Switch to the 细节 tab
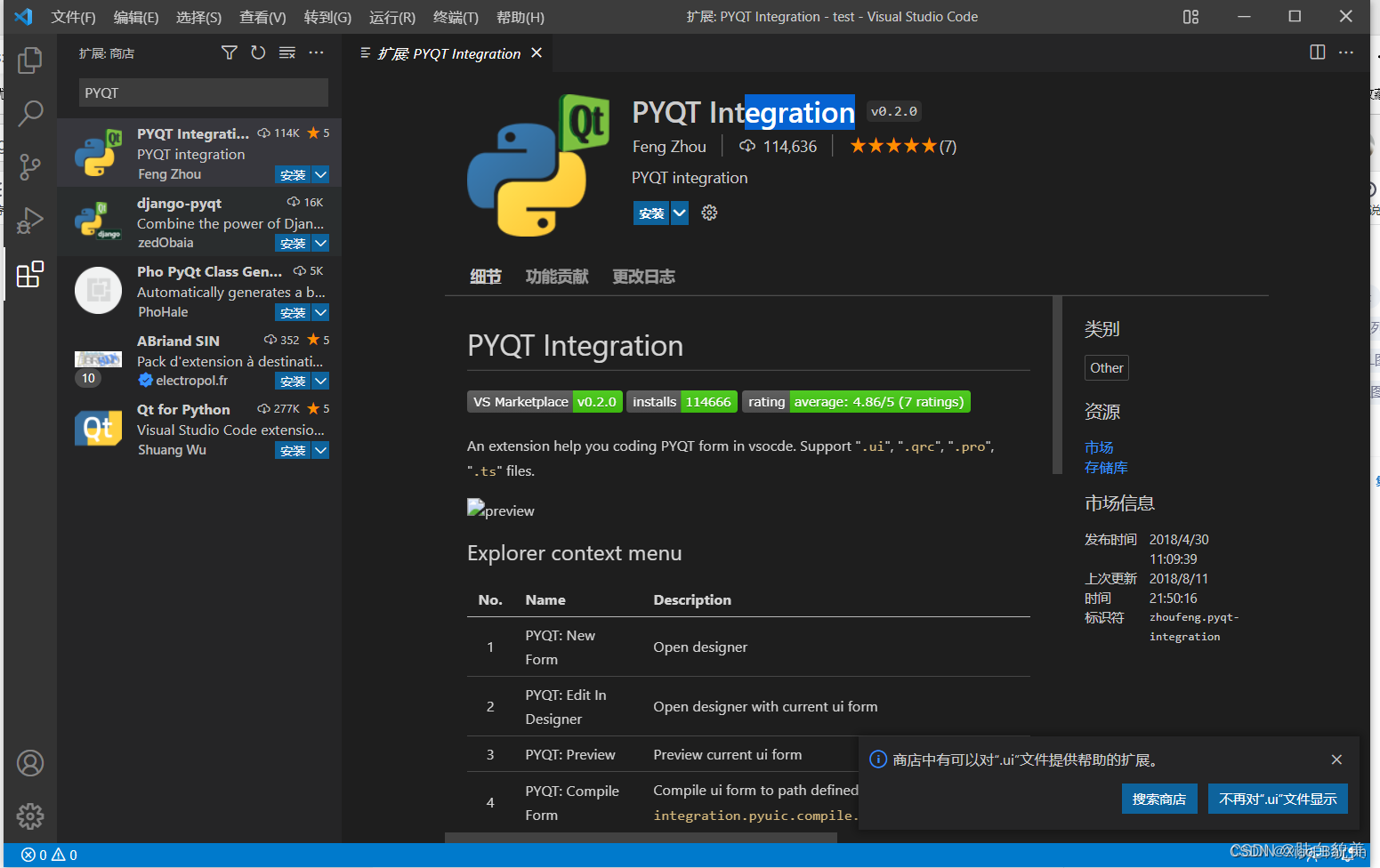The image size is (1380, 868). (486, 277)
